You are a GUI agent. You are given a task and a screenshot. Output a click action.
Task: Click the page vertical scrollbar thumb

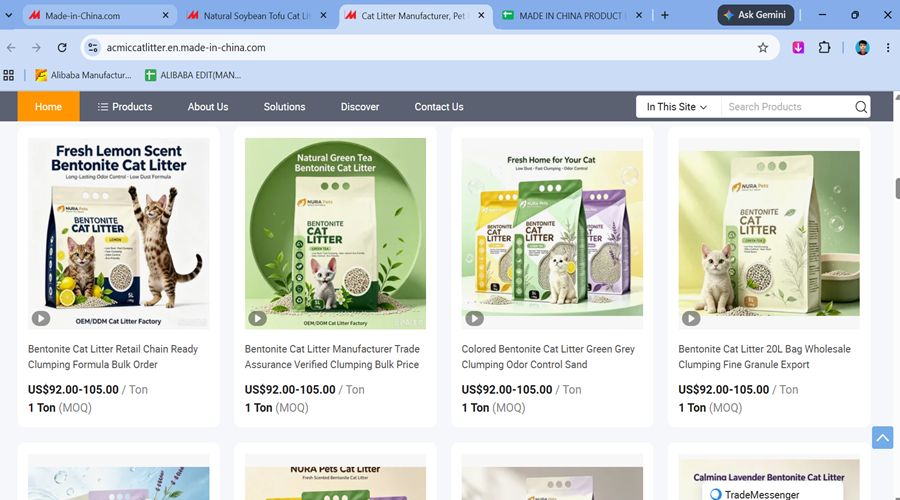click(x=897, y=189)
